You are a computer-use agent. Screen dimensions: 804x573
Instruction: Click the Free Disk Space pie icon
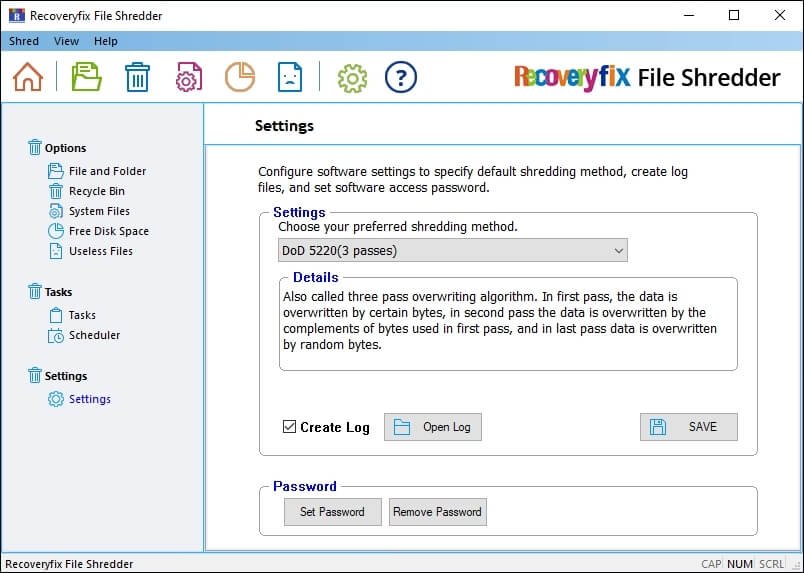239,77
